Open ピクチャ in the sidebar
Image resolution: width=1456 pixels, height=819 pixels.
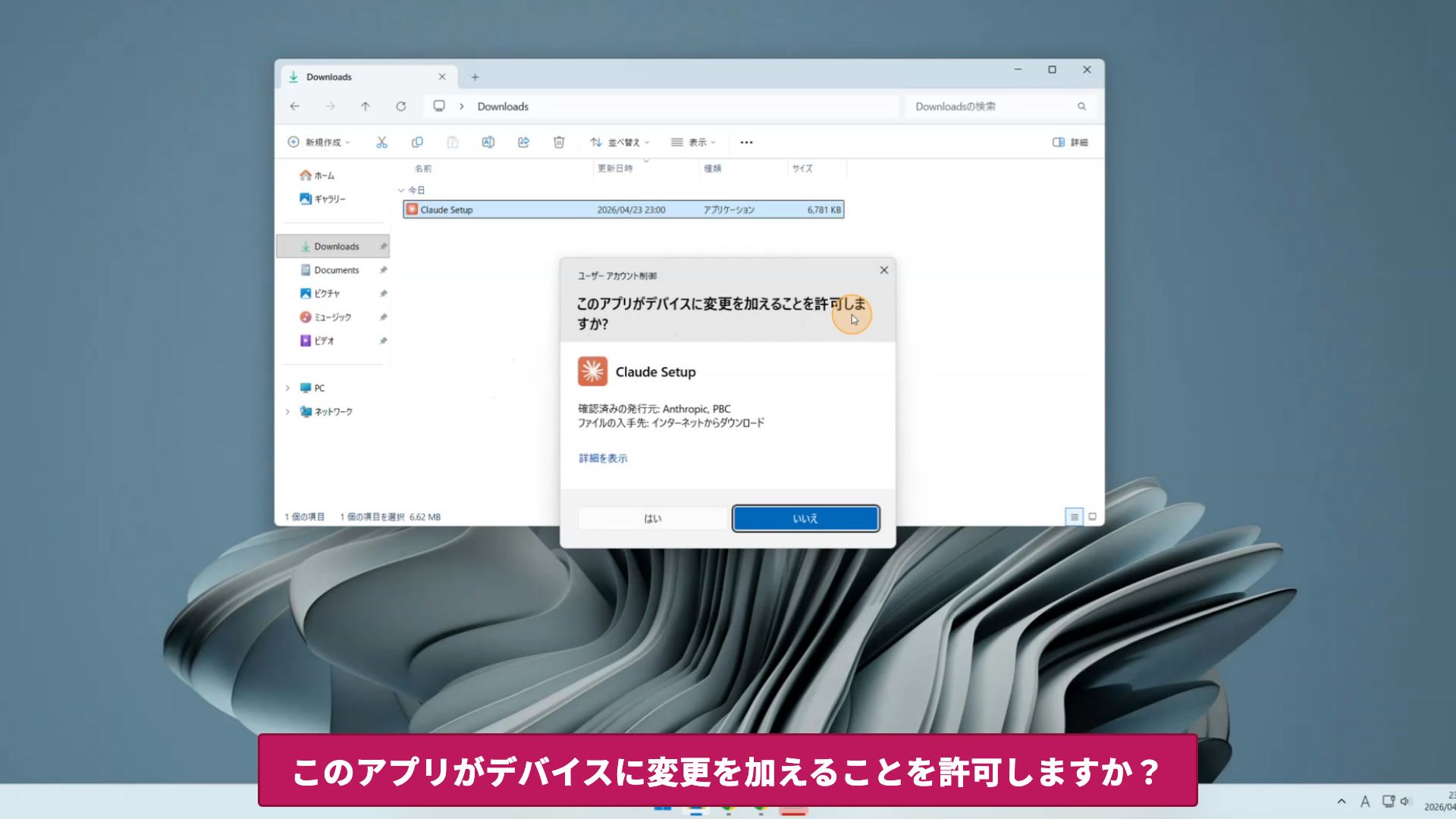click(x=320, y=293)
